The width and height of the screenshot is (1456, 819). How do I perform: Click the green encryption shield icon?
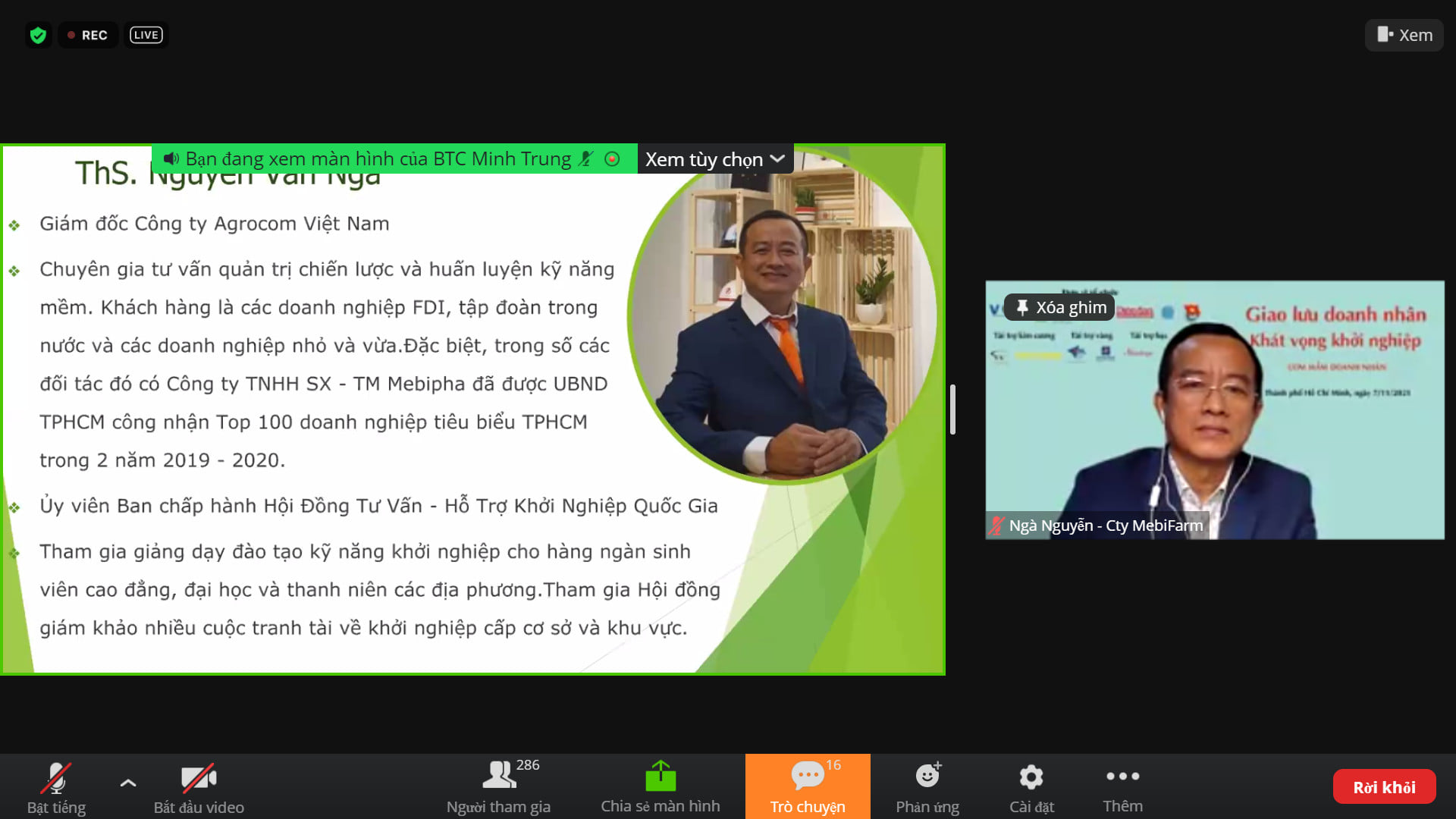[38, 35]
